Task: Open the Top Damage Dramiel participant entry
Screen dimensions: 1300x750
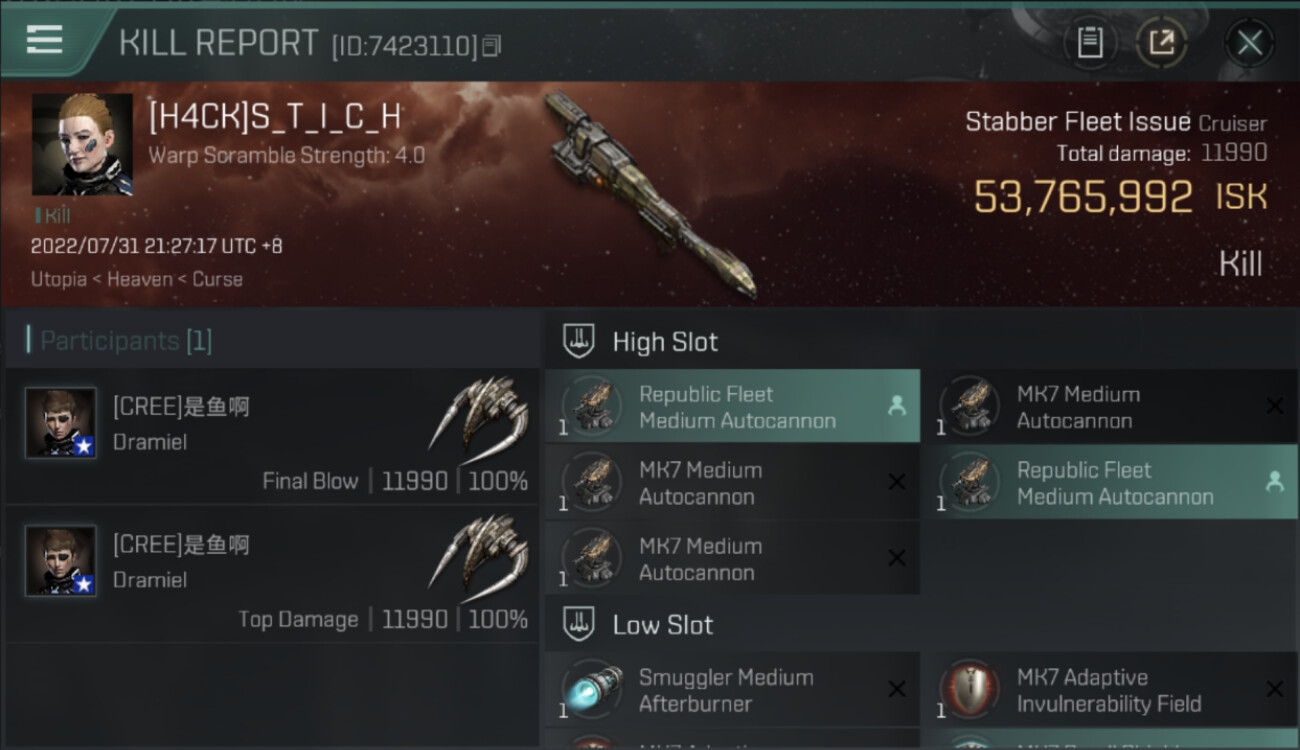Action: tap(272, 574)
